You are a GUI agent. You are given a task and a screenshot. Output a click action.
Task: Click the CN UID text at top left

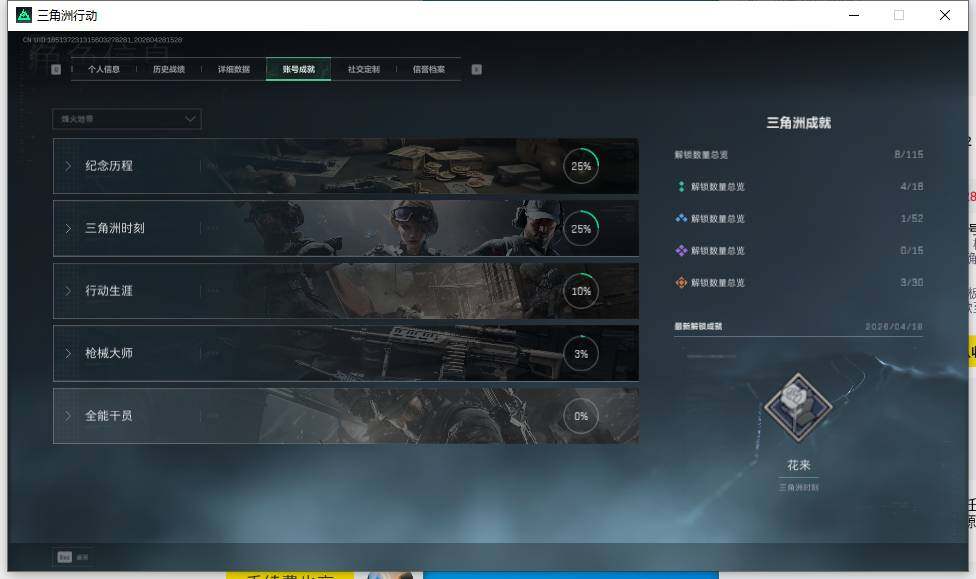coord(102,40)
